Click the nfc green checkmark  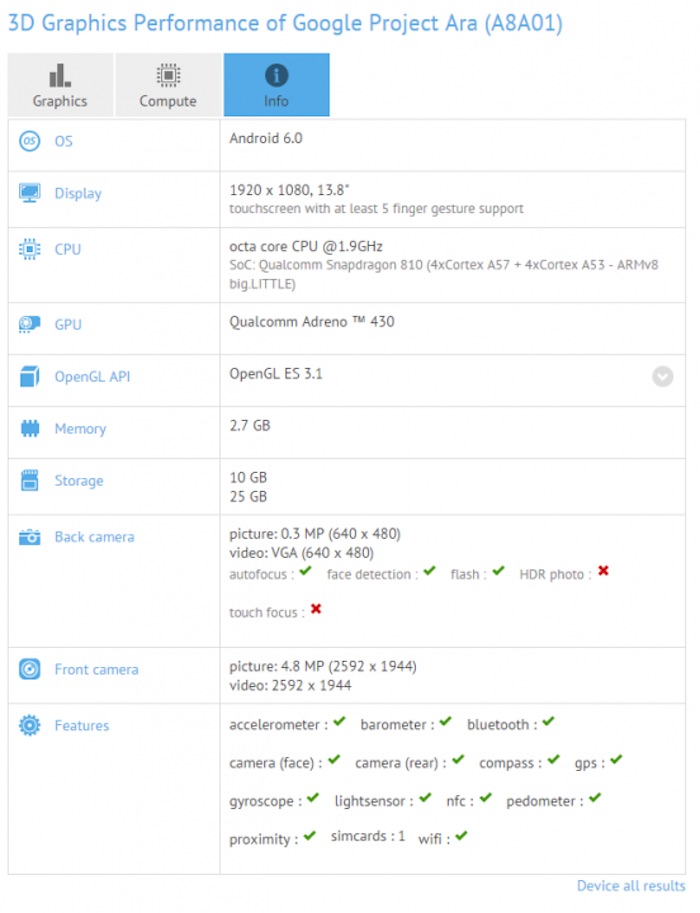point(486,798)
